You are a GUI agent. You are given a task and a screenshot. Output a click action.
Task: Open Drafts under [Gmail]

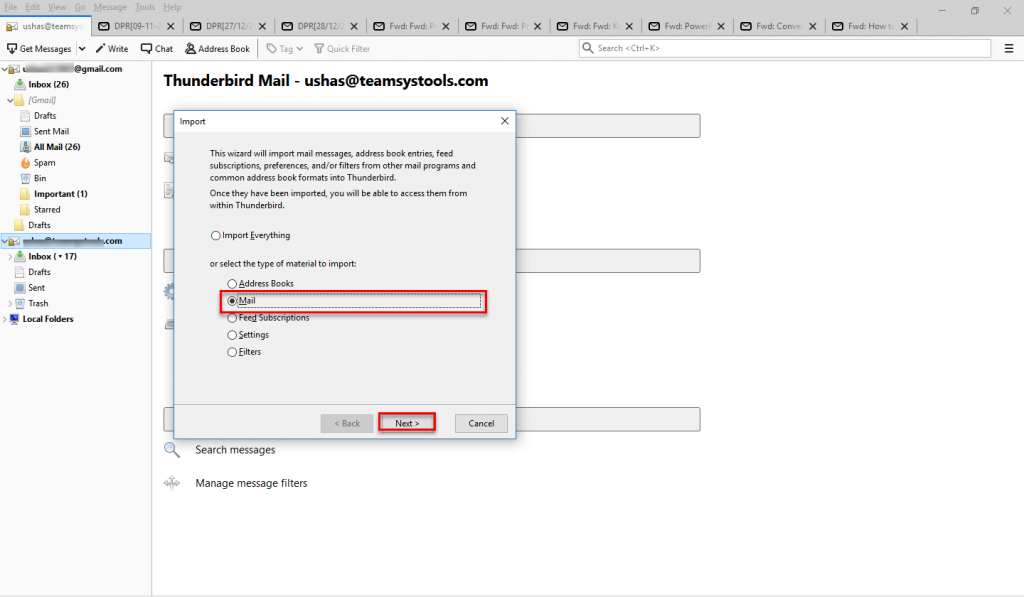pos(45,116)
